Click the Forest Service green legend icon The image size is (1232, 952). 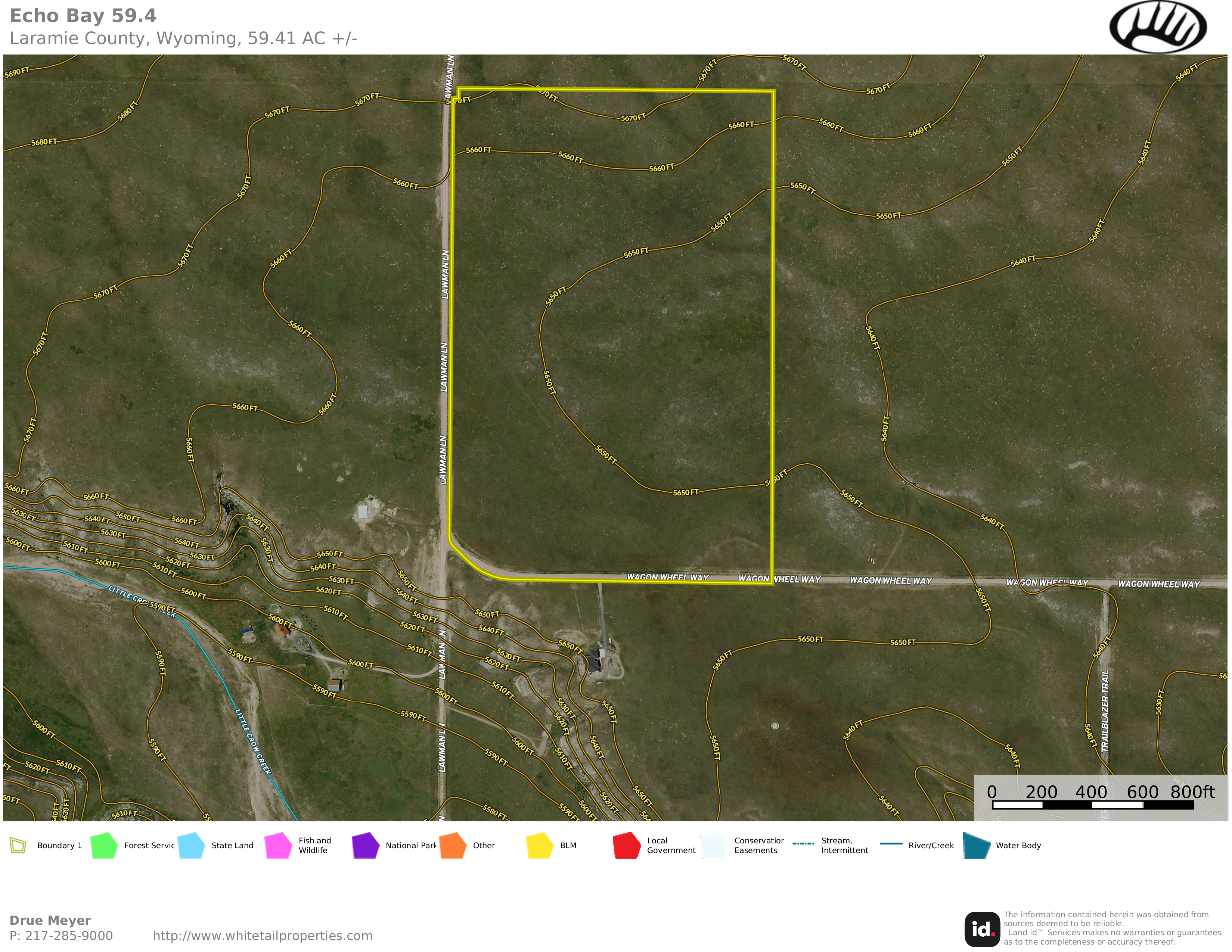pos(104,845)
